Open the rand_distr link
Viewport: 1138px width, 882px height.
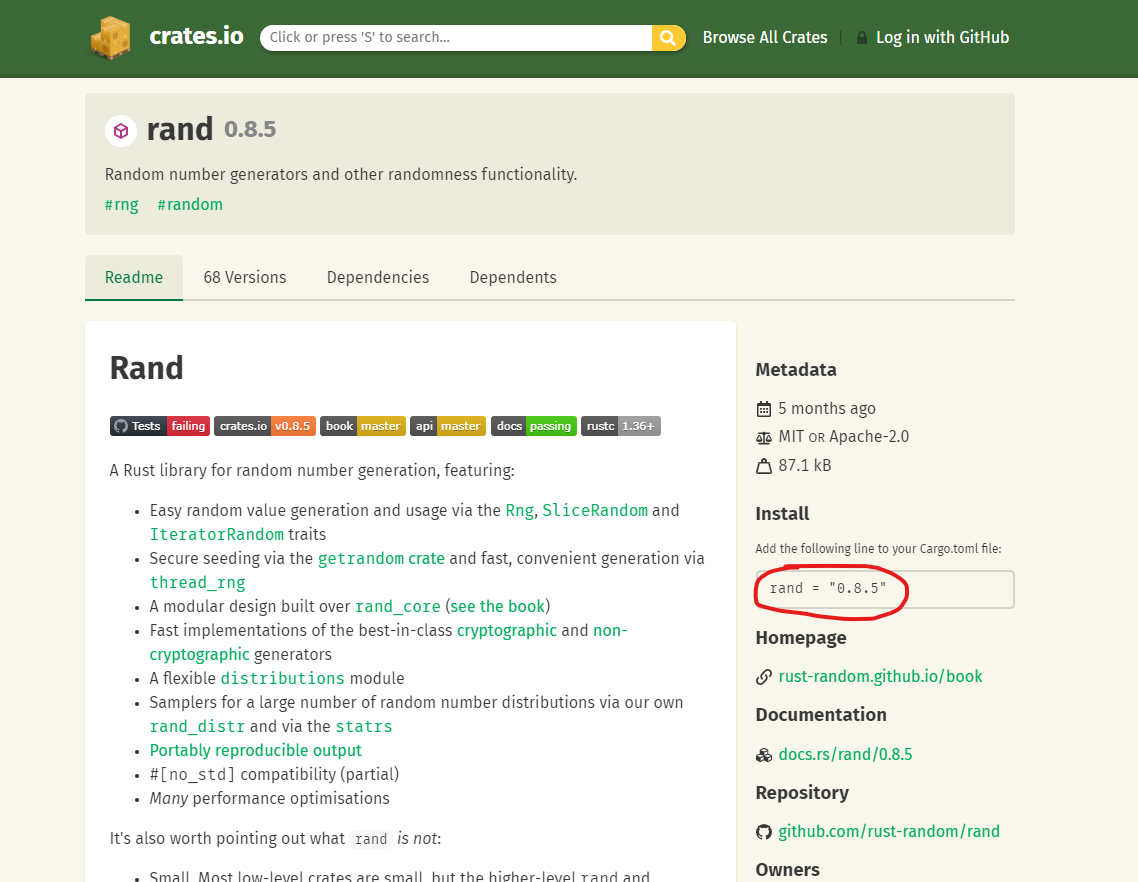[x=197, y=726]
